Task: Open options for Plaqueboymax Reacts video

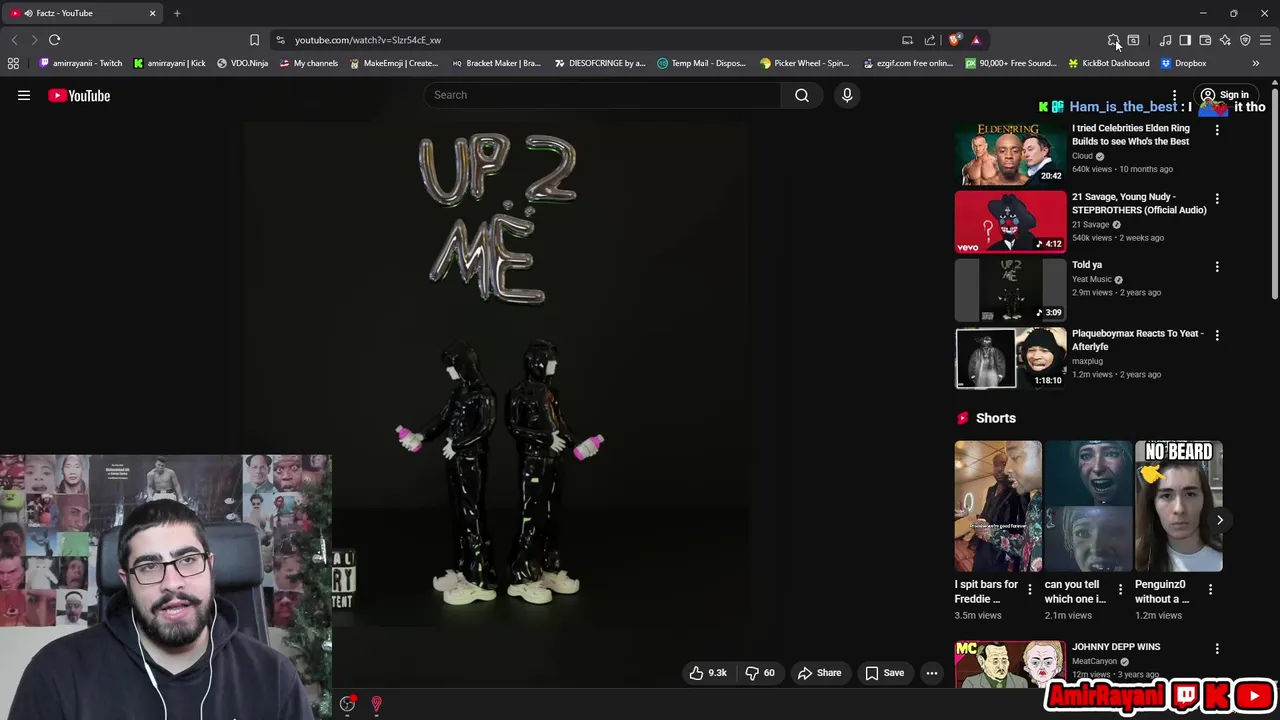Action: pos(1217,335)
